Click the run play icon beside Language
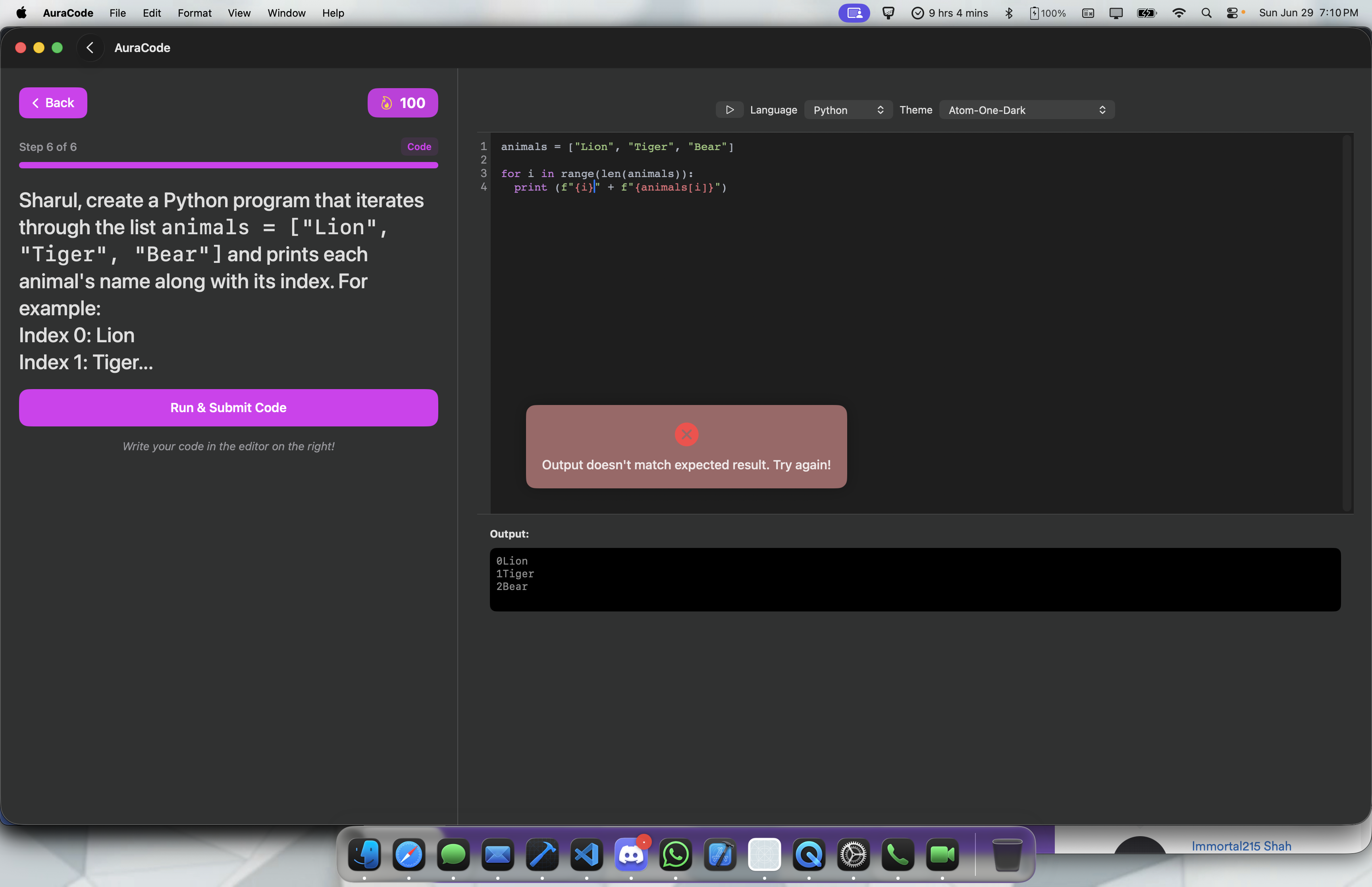 coord(729,110)
